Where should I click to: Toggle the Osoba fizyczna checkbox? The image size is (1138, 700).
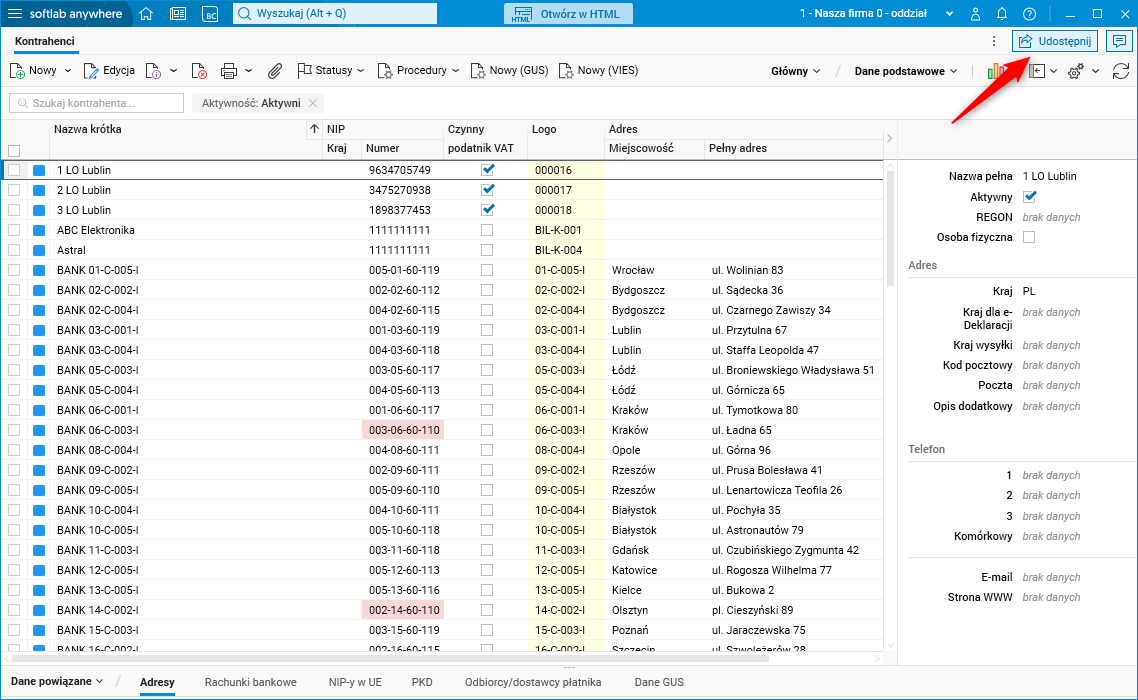point(1029,237)
